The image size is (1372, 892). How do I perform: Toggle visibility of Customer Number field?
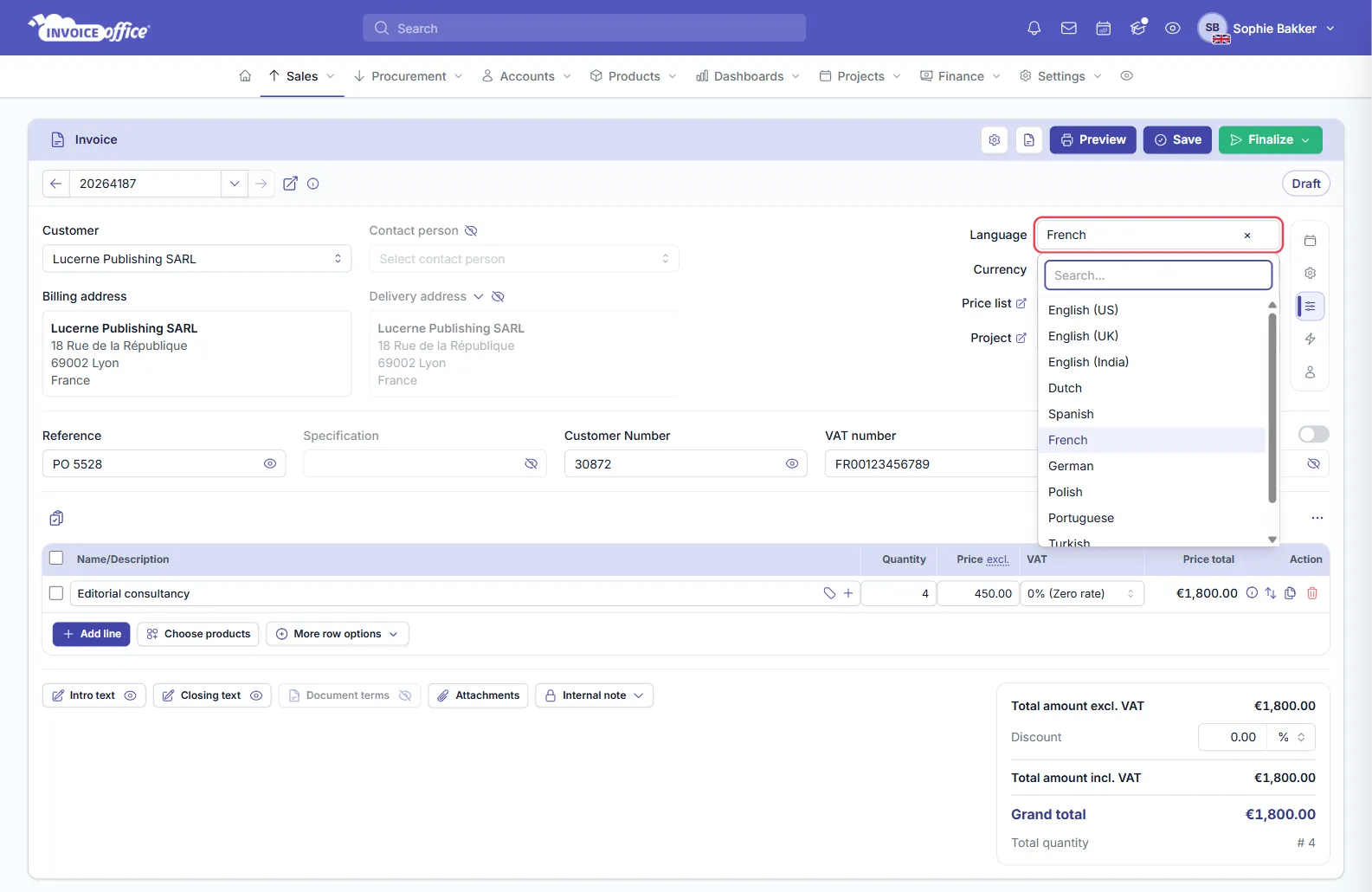click(x=792, y=464)
